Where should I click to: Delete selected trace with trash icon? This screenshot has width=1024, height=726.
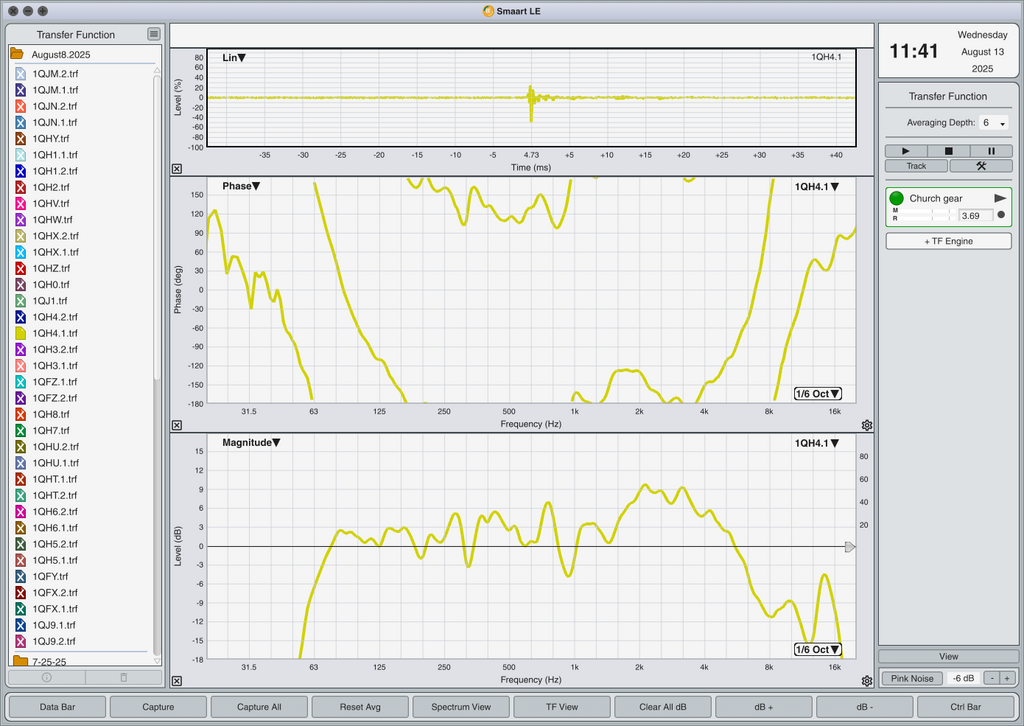click(x=123, y=678)
